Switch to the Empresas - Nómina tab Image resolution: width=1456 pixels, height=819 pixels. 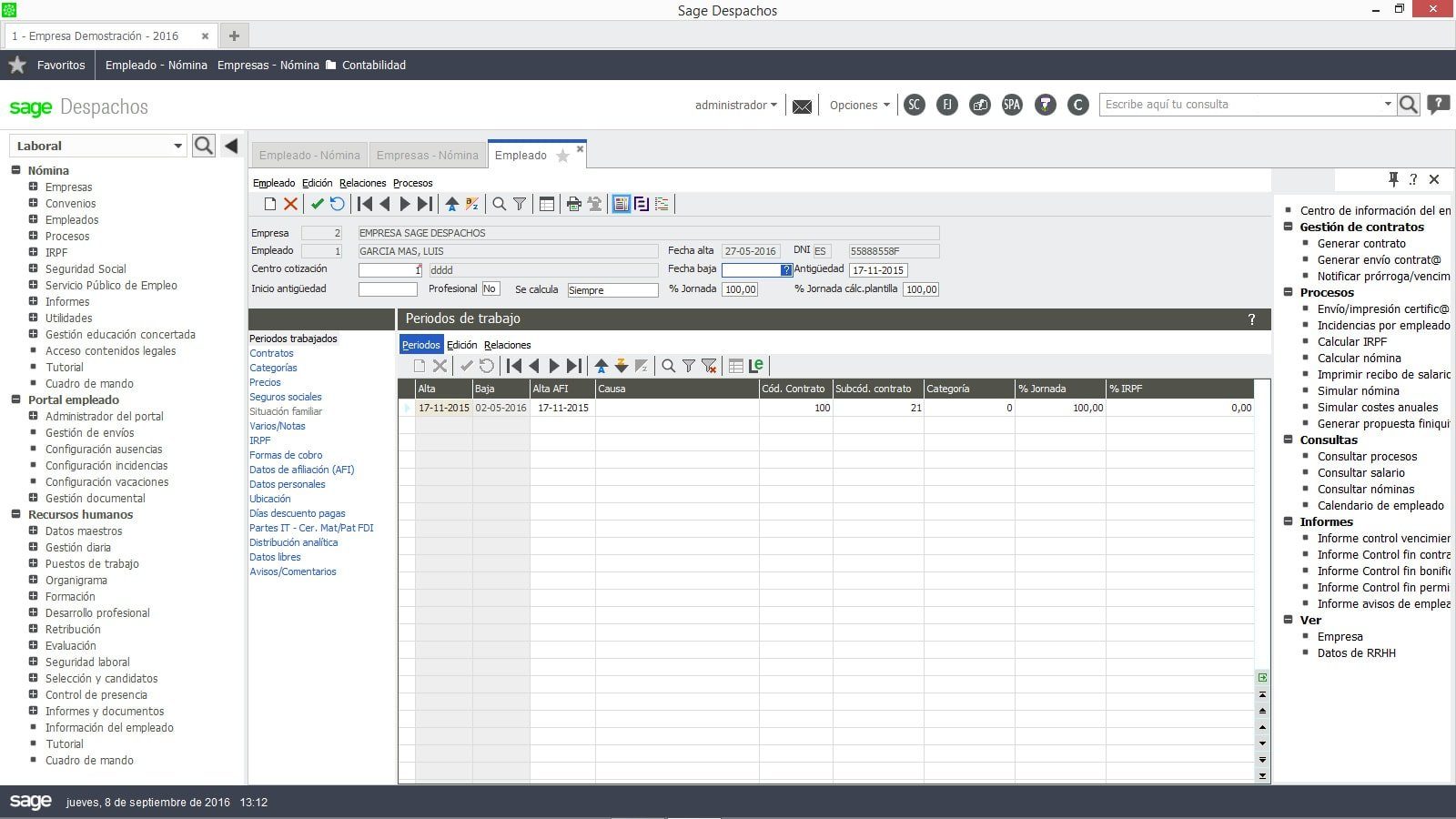pos(428,156)
